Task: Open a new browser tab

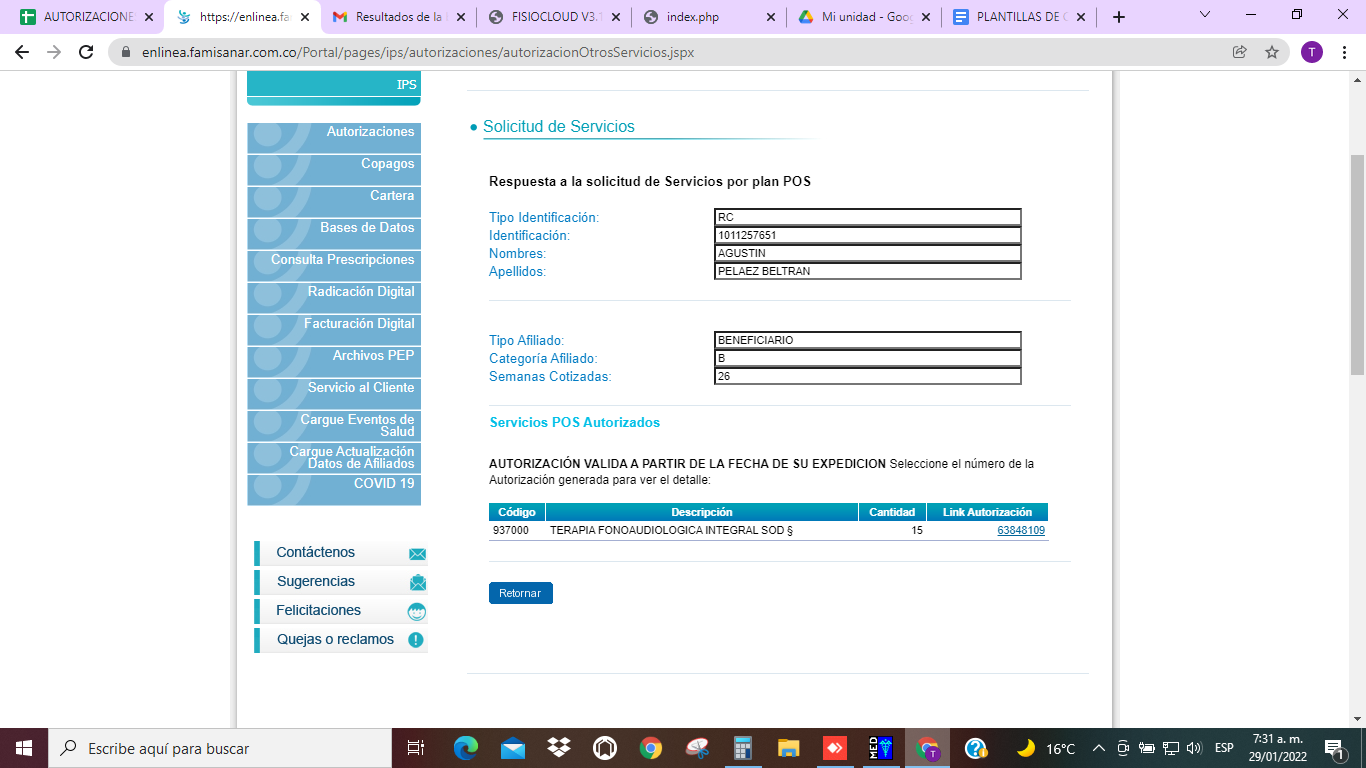Action: pos(1119,17)
